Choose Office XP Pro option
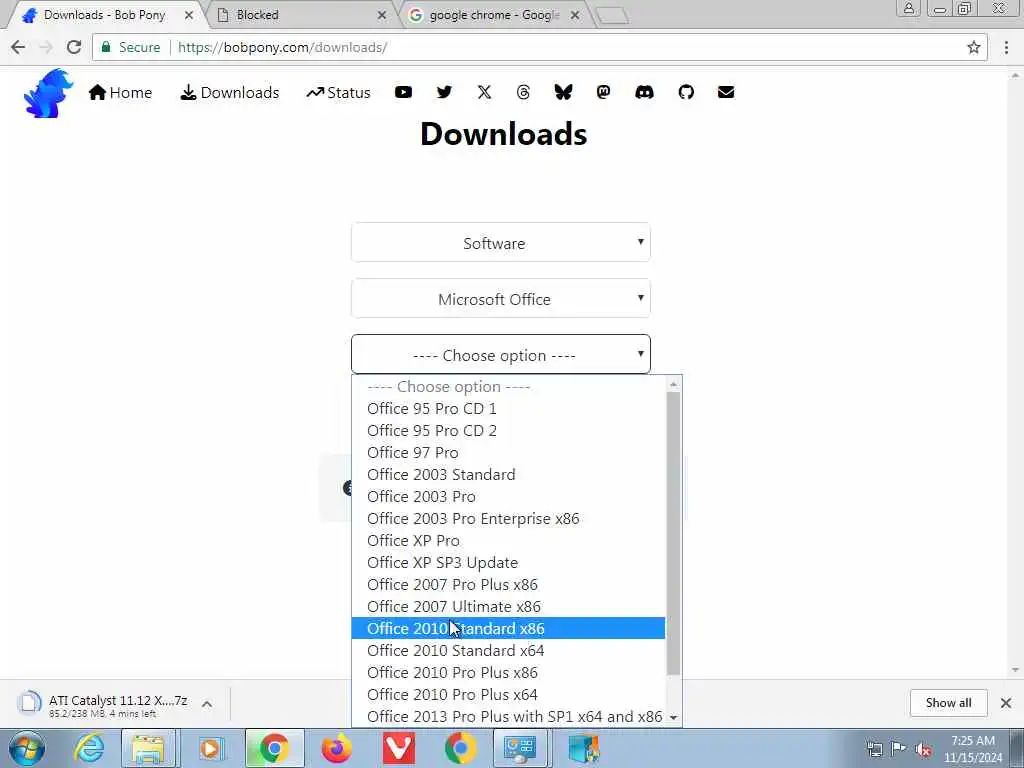Screen dimensions: 1024x768 coord(508,541)
